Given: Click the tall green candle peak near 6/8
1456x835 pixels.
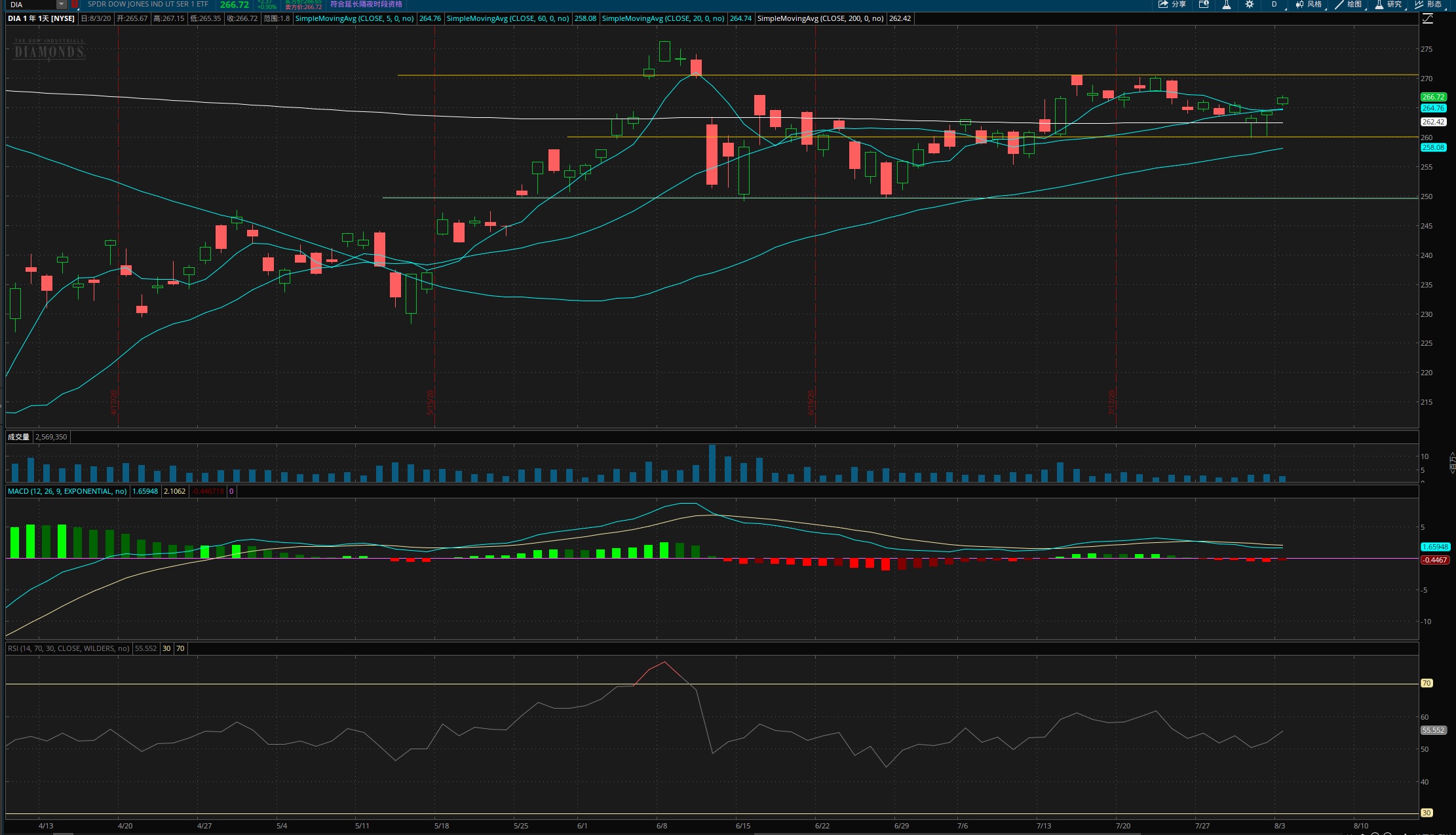Looking at the screenshot, I should pyautogui.click(x=664, y=51).
